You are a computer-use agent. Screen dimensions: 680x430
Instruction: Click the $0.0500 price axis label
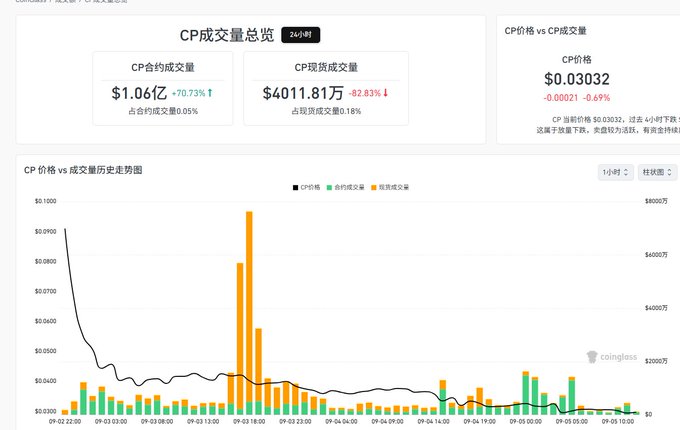click(x=46, y=351)
